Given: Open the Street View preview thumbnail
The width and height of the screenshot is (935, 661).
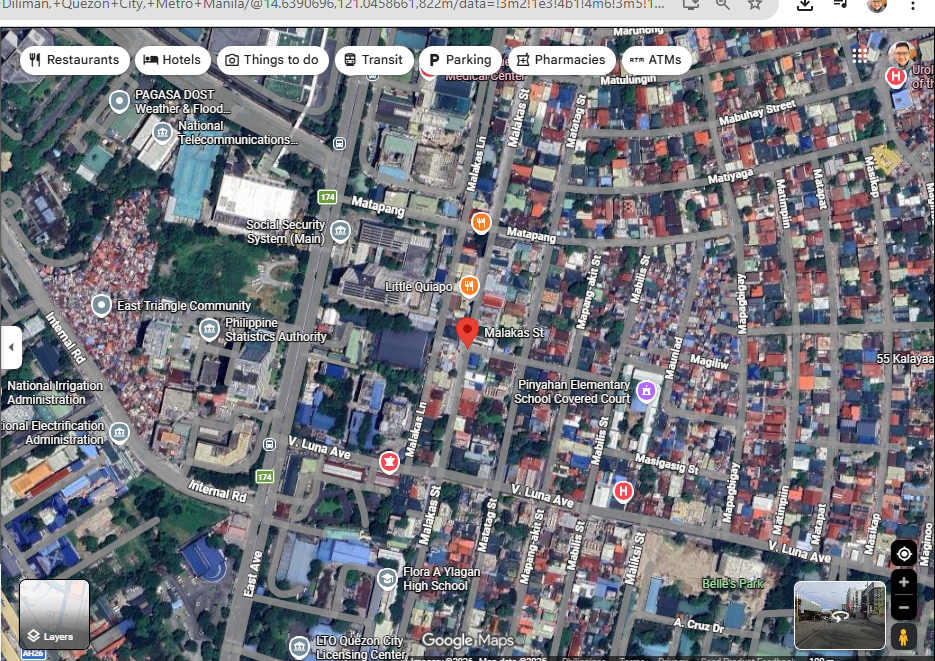Looking at the screenshot, I should 839,616.
